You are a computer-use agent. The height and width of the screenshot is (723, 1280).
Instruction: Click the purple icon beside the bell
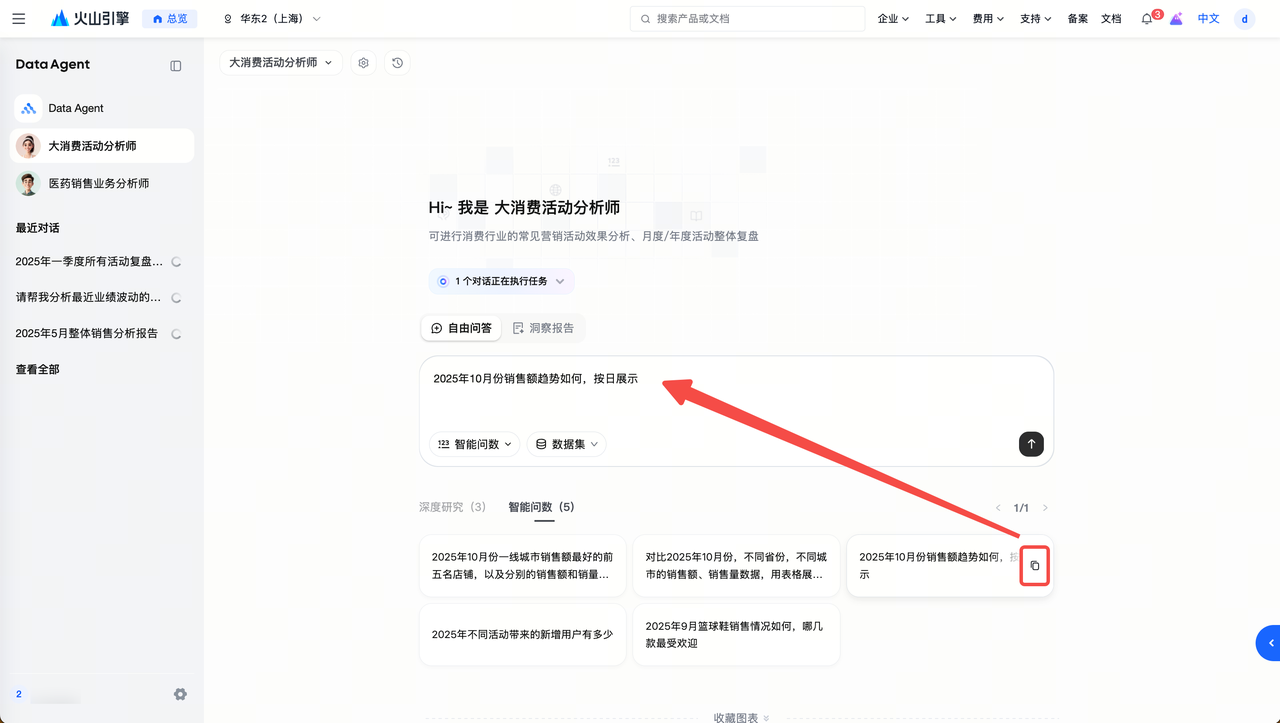point(1176,19)
